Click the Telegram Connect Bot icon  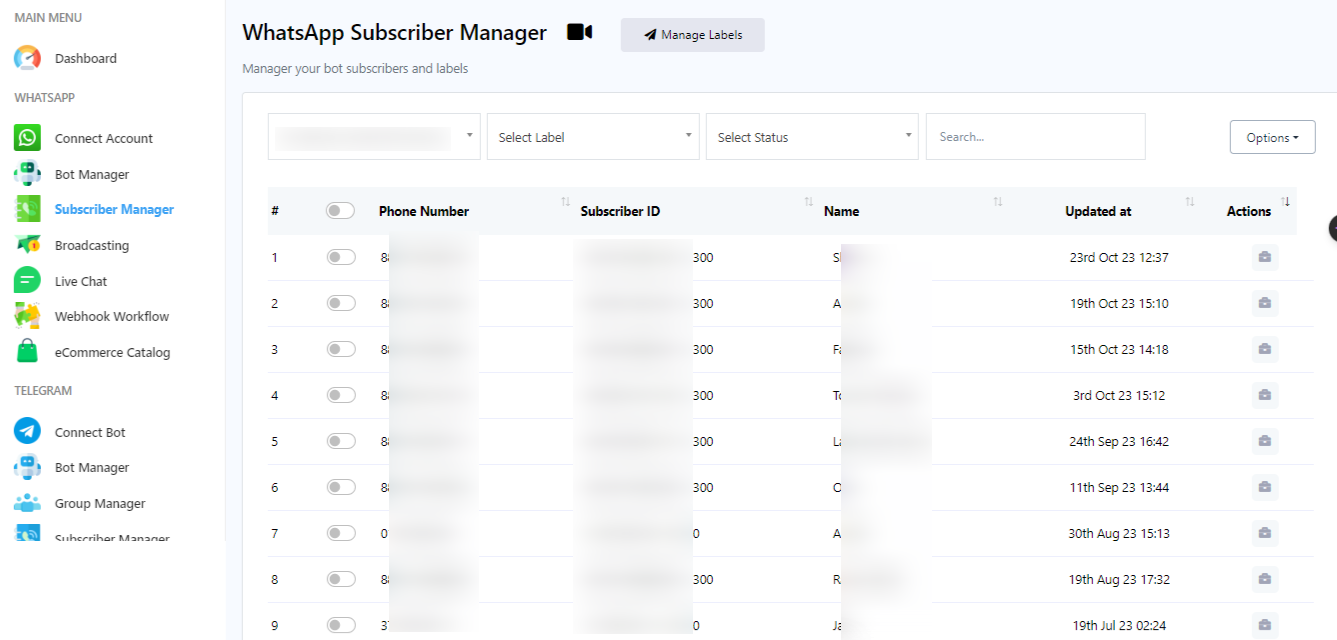27,432
